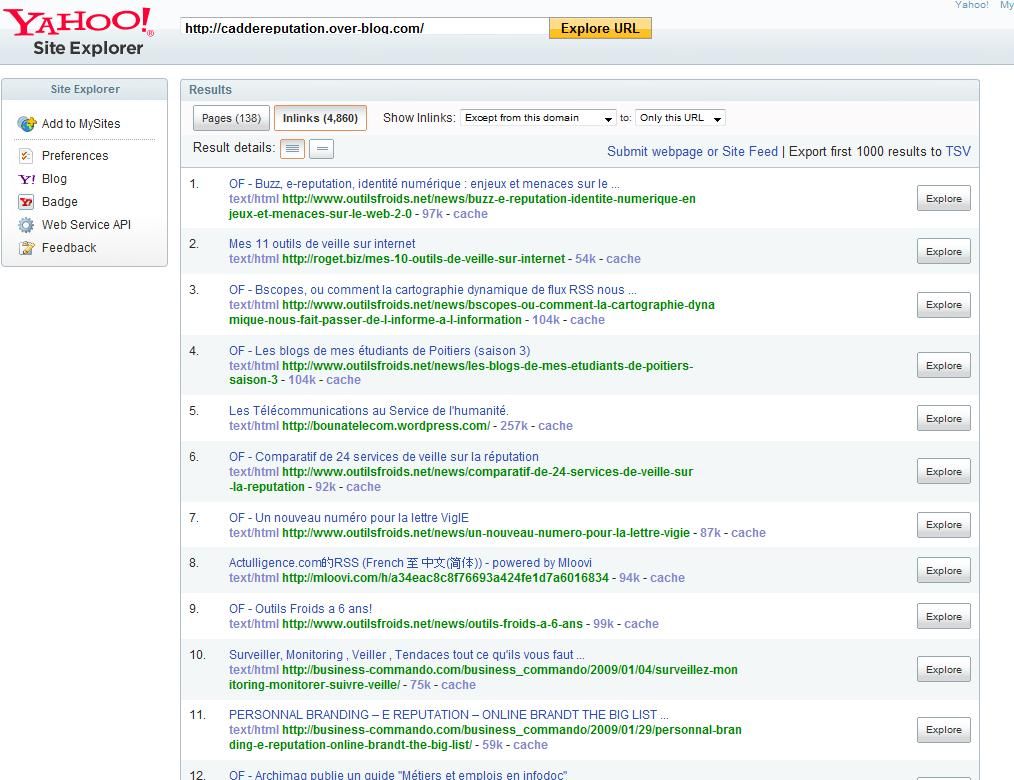Click the Preferences checklist icon

click(26, 156)
